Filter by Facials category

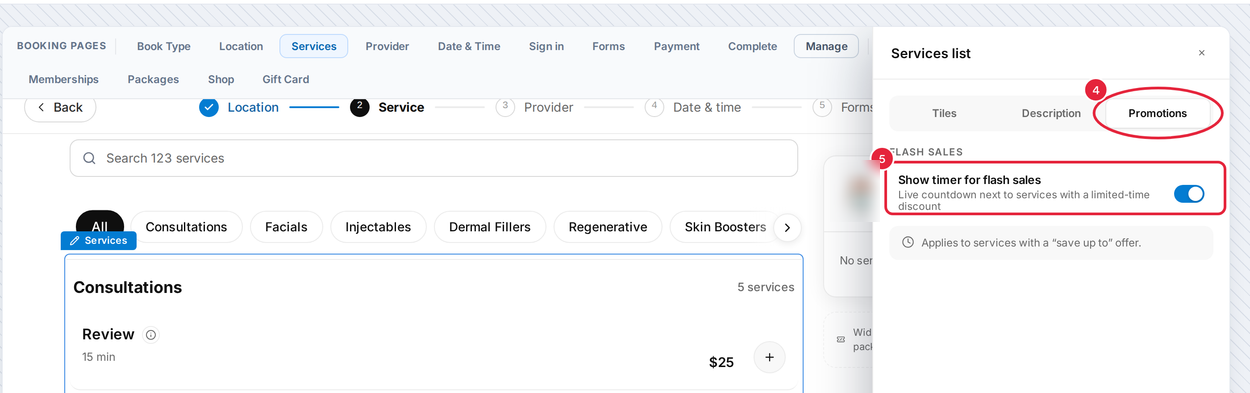click(x=286, y=227)
